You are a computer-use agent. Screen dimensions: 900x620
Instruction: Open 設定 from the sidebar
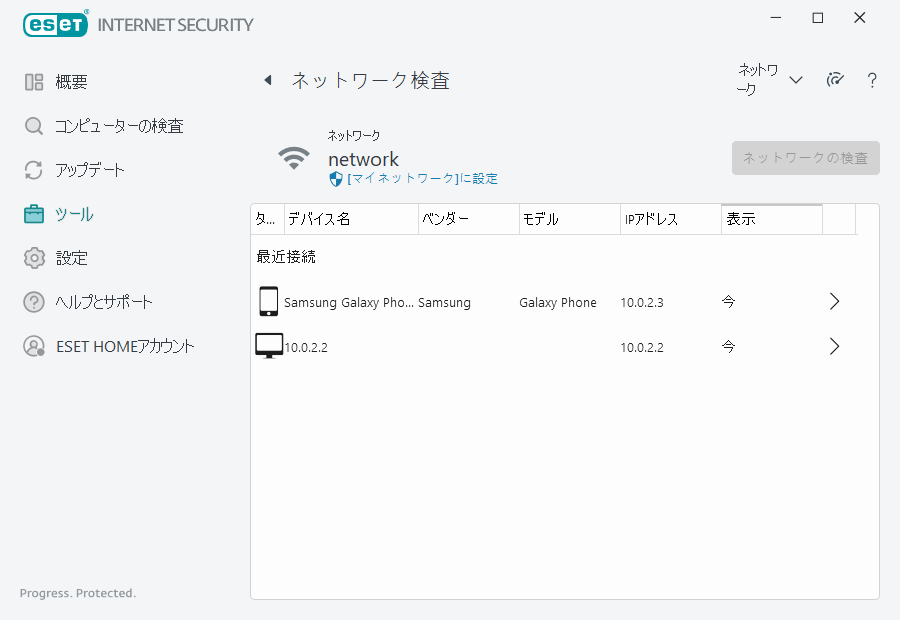pos(71,258)
